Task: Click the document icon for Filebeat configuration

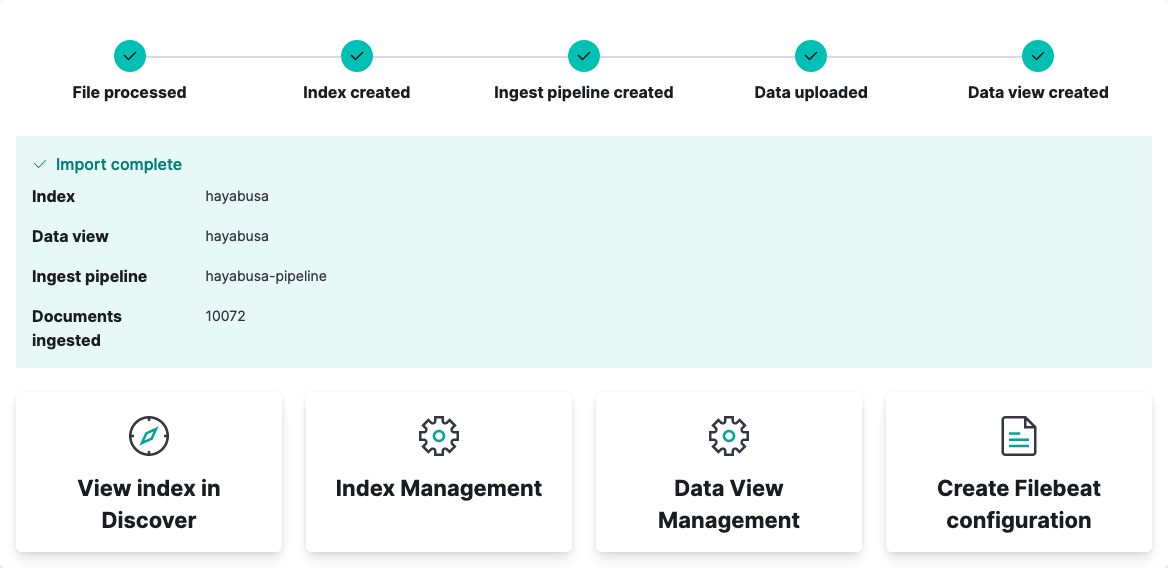Action: (x=1018, y=436)
